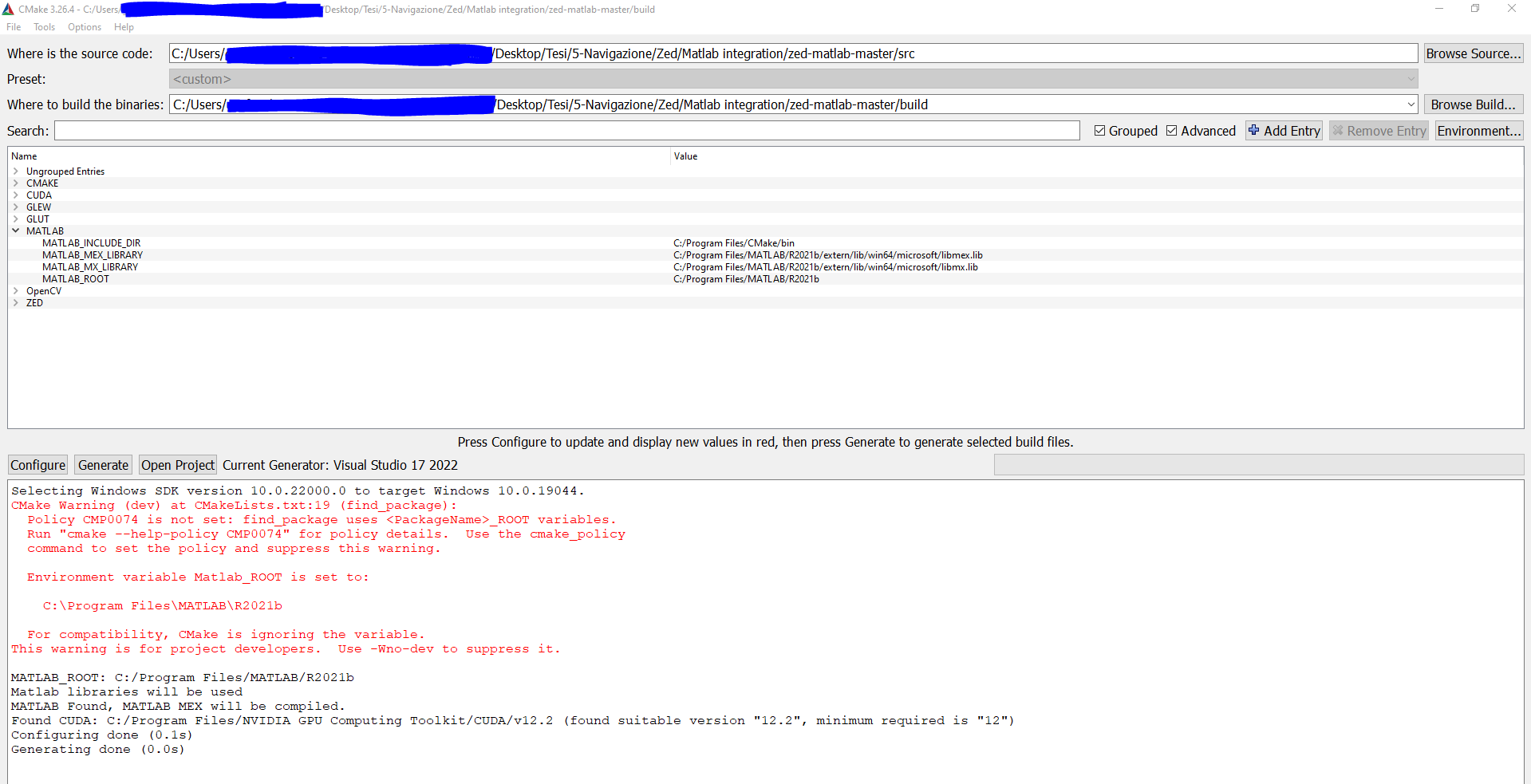
Task: Click the source code path field
Action: click(793, 53)
